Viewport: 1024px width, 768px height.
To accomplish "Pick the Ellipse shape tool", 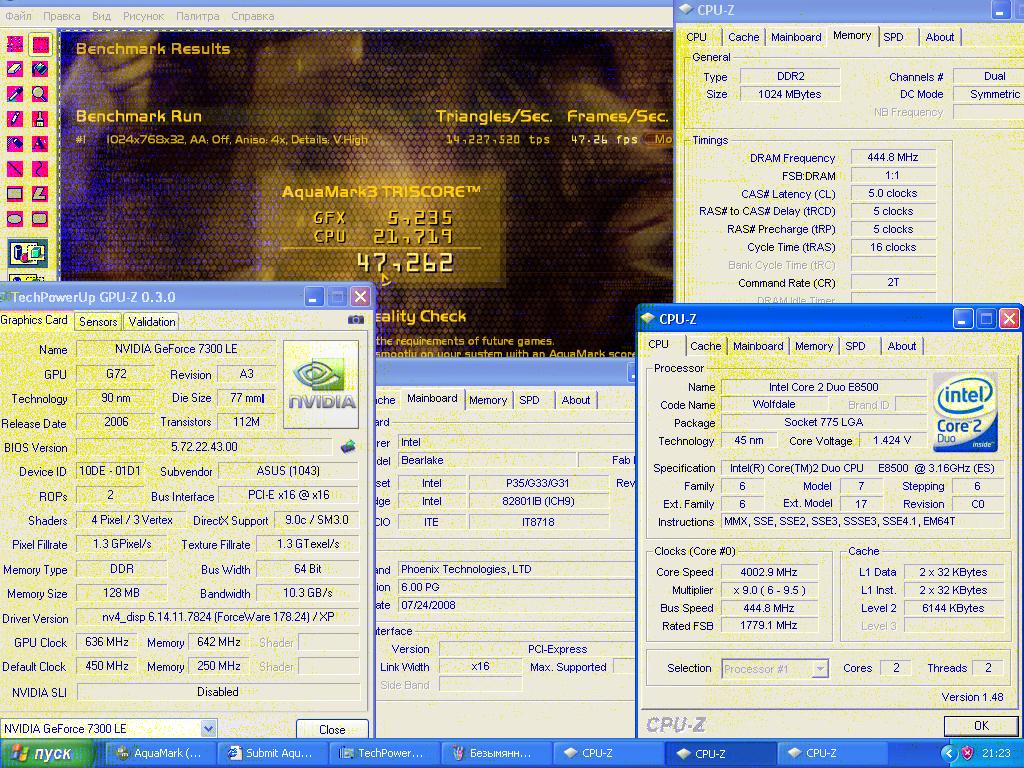I will [x=14, y=218].
